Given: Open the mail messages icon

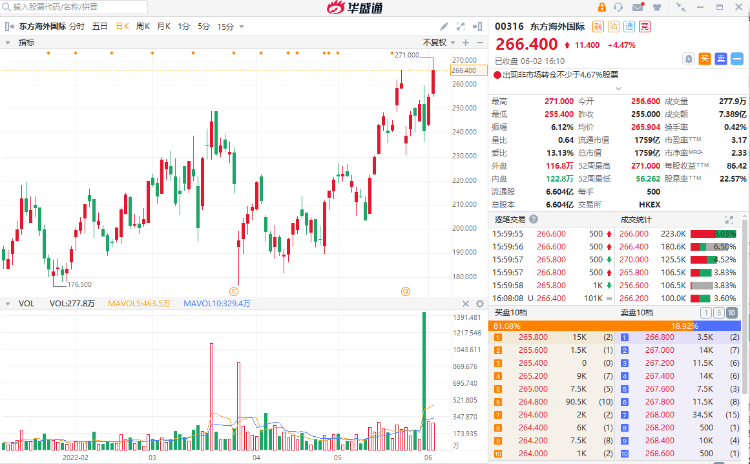Looking at the screenshot, I should [x=638, y=7].
